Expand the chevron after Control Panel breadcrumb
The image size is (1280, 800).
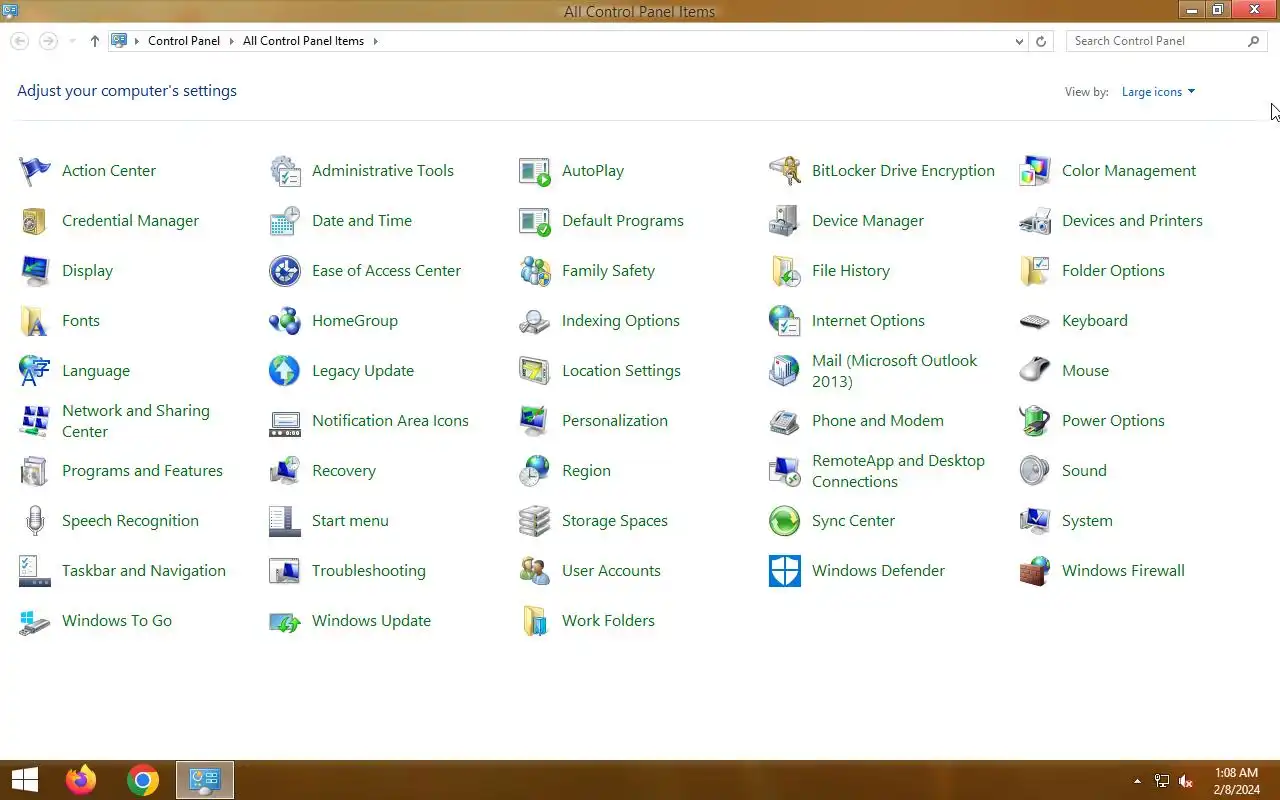(x=231, y=41)
